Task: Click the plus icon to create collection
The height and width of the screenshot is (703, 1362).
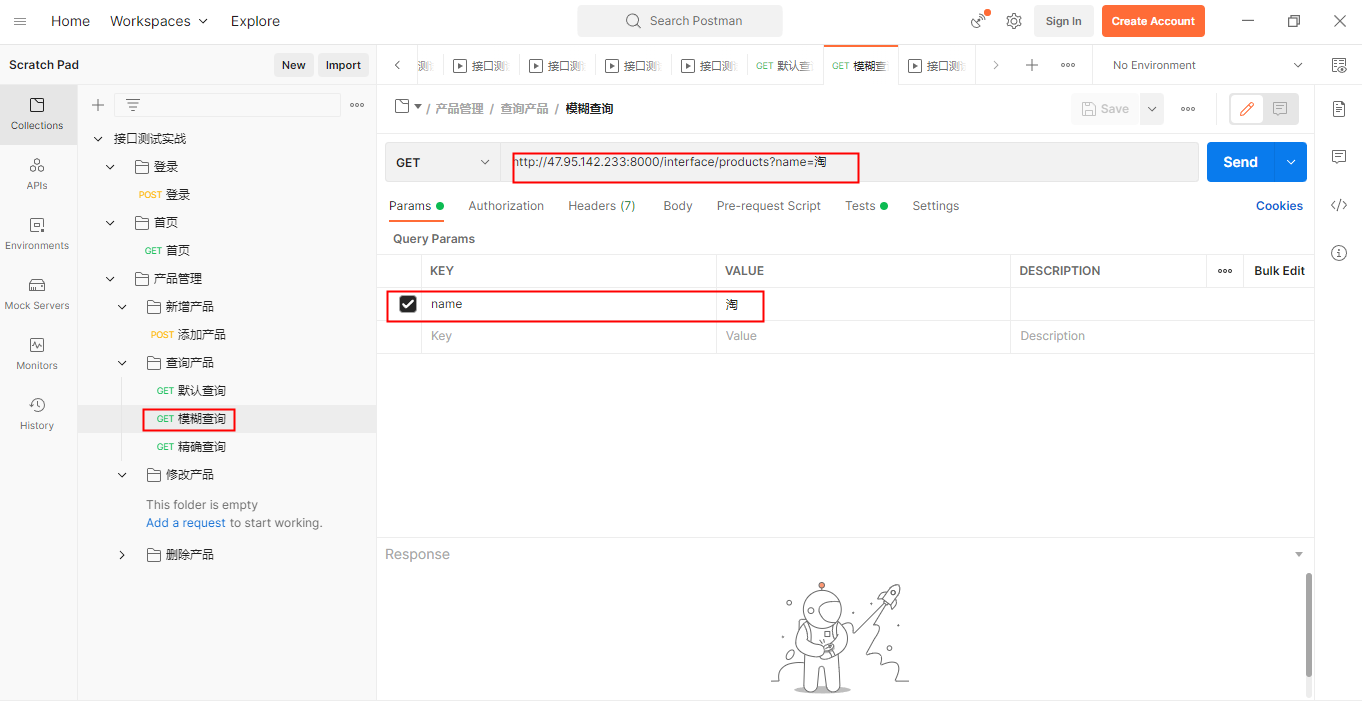Action: [98, 105]
